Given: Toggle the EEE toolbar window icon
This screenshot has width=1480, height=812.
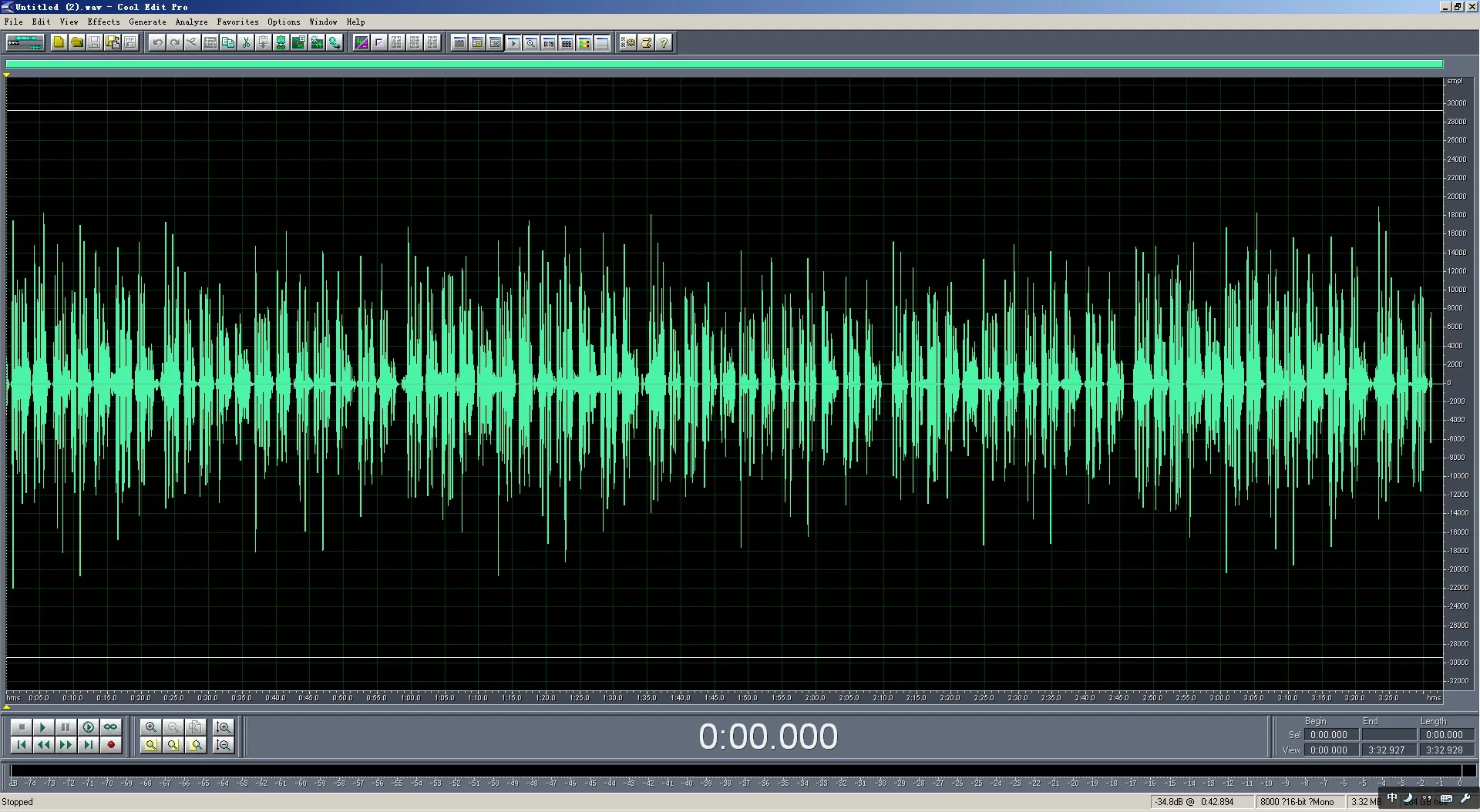Looking at the screenshot, I should tap(567, 42).
